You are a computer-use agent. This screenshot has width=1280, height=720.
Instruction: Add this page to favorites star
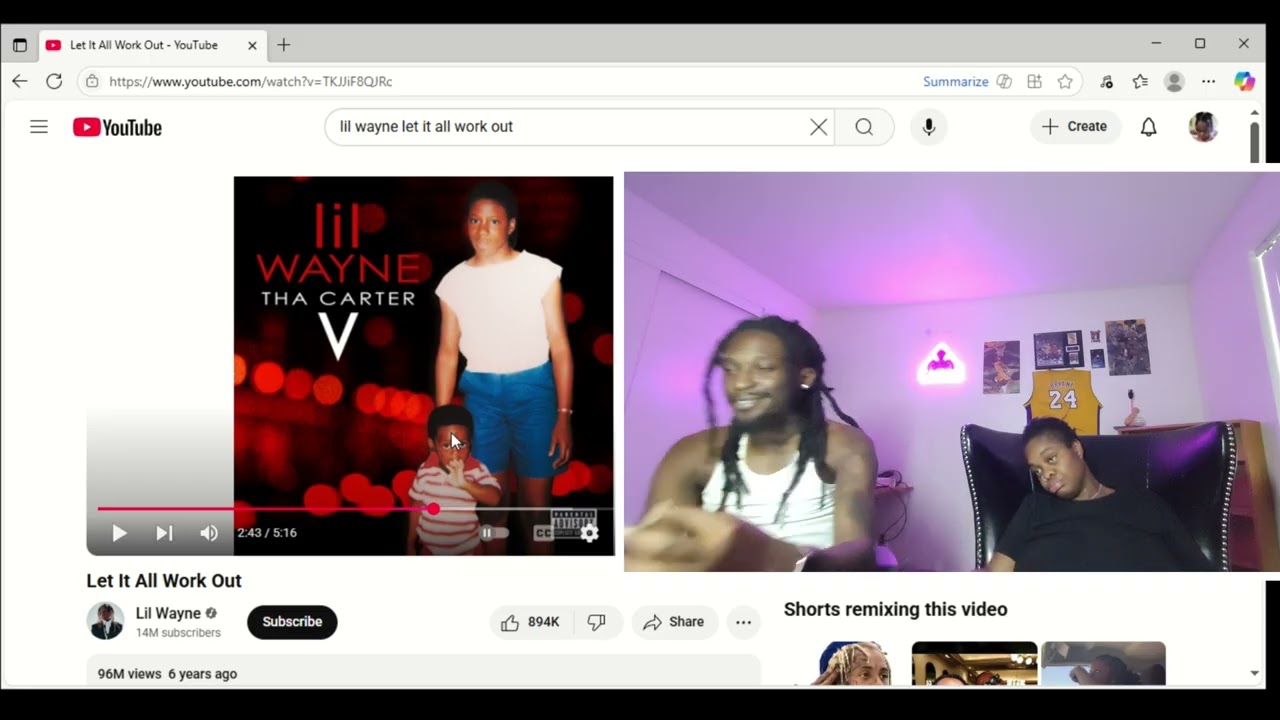tap(1065, 82)
